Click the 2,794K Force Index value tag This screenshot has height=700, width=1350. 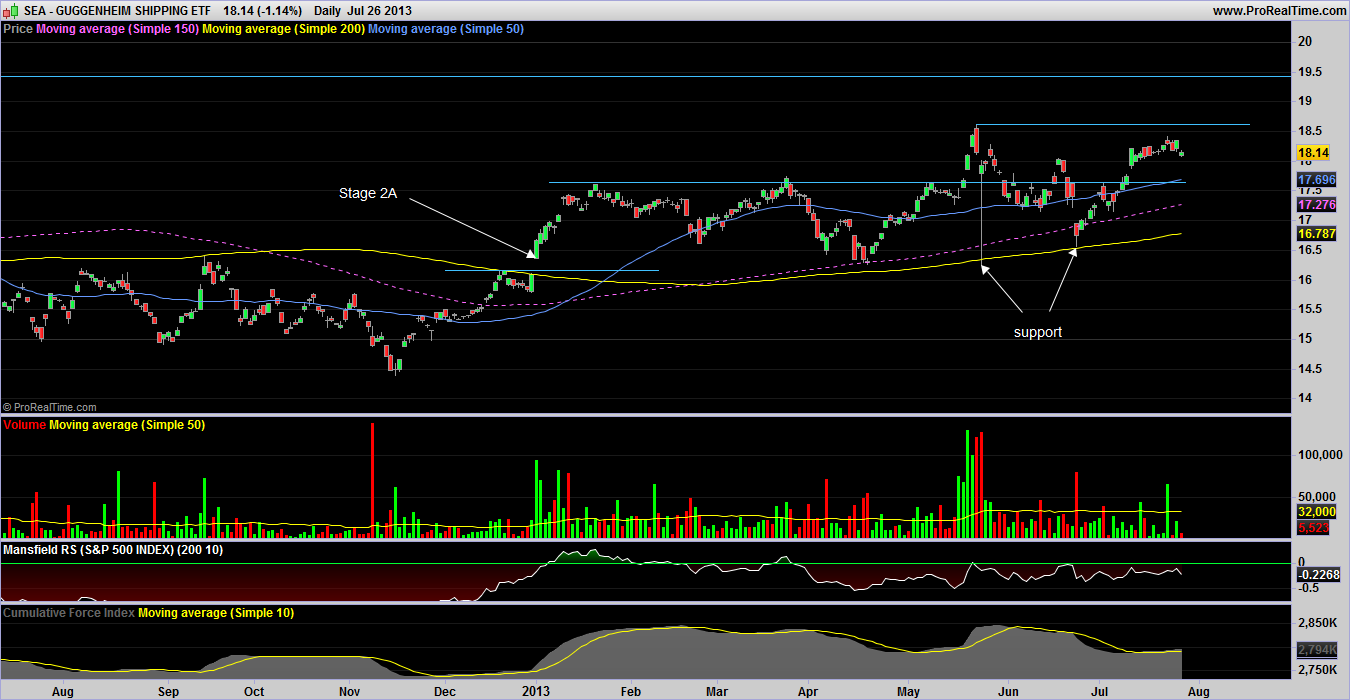tap(1315, 650)
